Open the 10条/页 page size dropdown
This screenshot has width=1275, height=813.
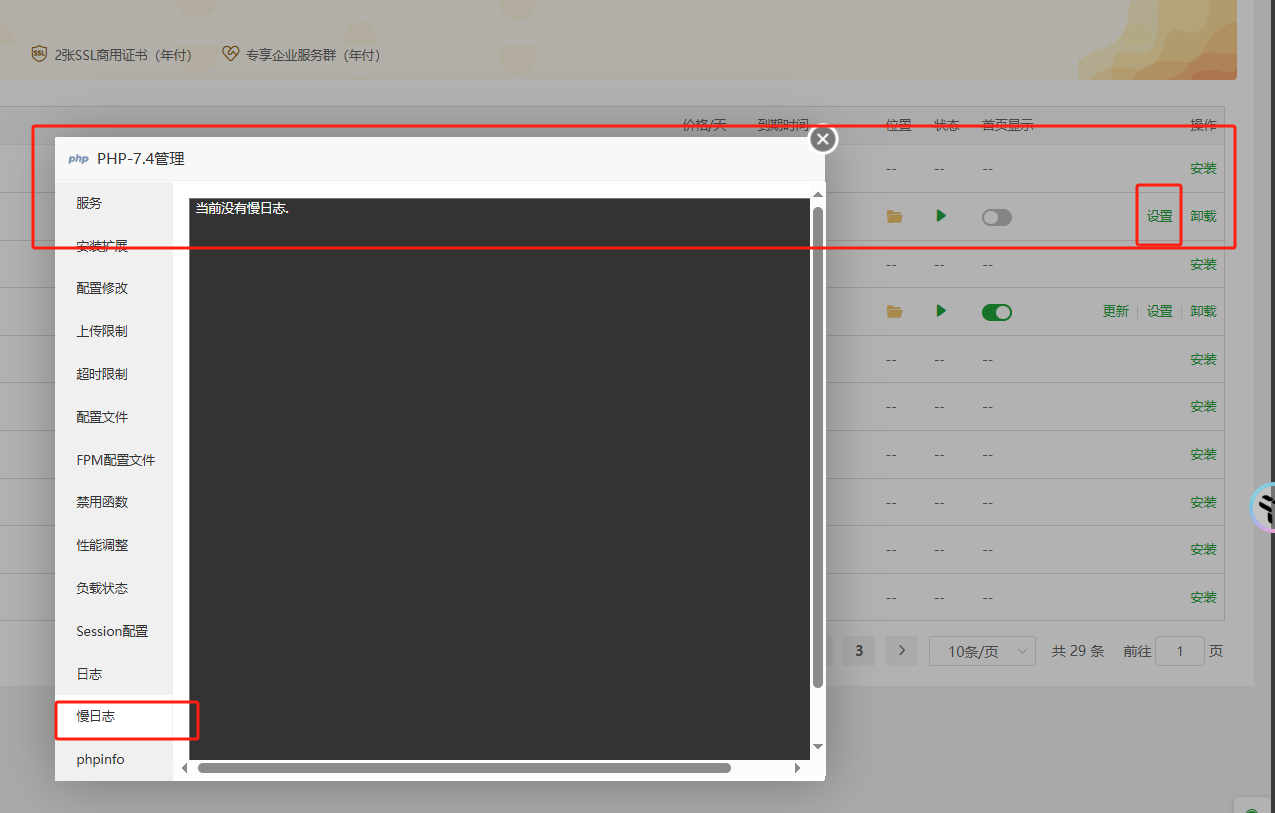pyautogui.click(x=982, y=651)
